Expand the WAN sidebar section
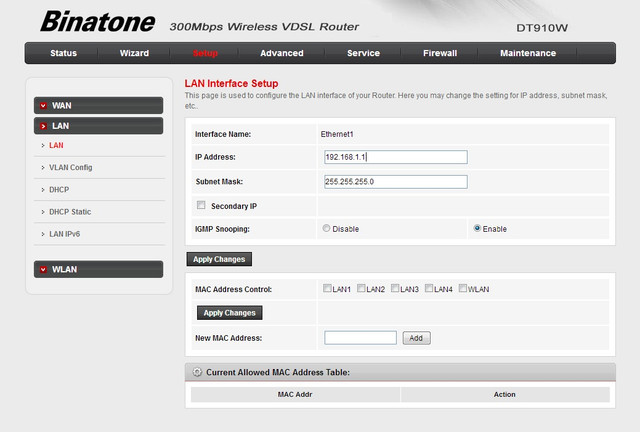The height and width of the screenshot is (432, 640). [98, 106]
